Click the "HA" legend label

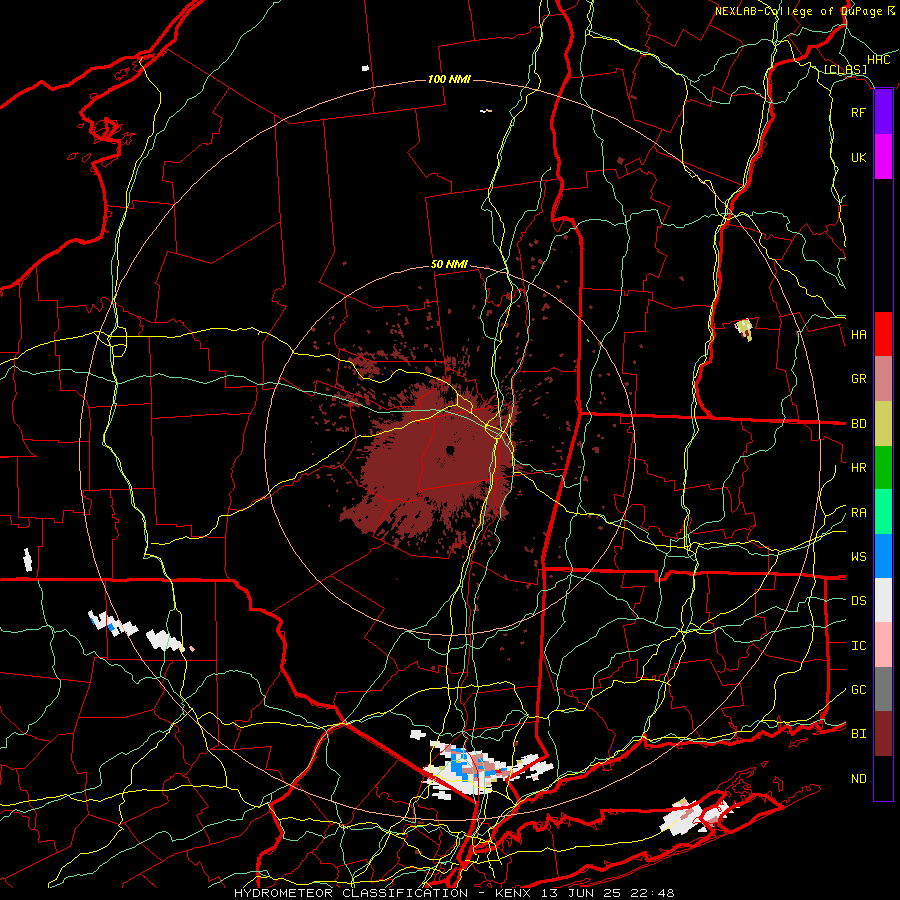[858, 335]
